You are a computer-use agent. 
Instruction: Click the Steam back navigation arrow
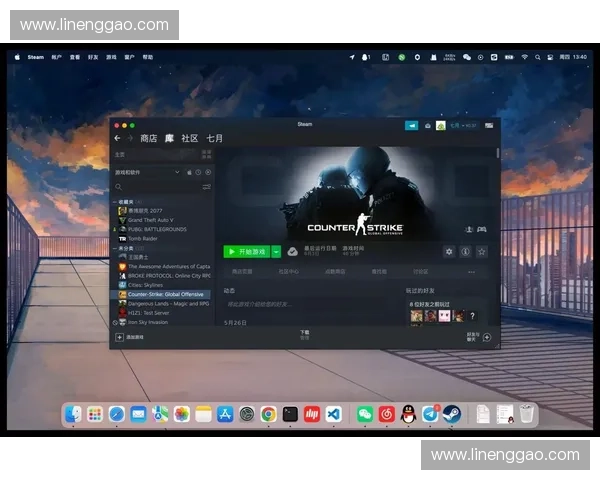coord(117,138)
